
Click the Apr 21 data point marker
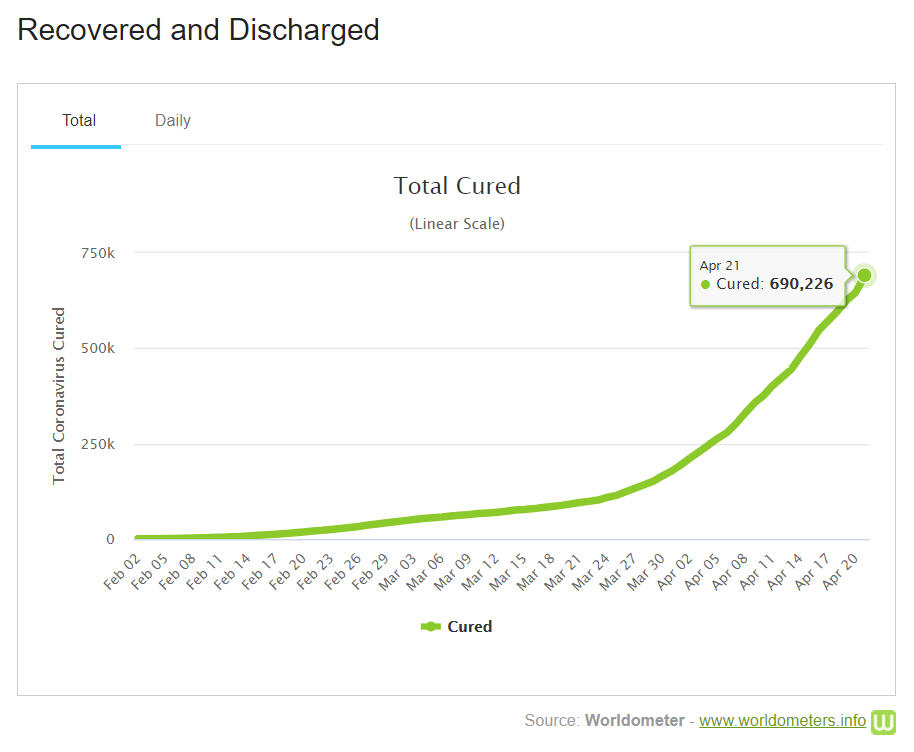[864, 275]
